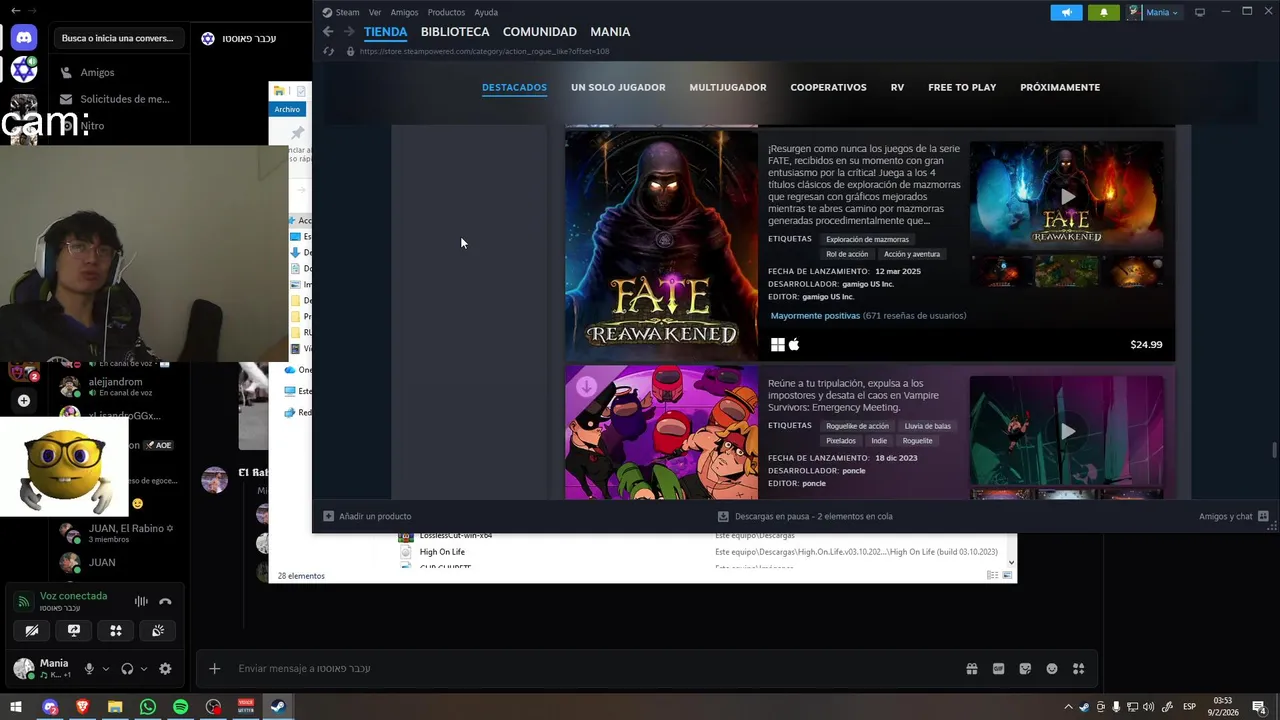Click the store URL address bar
1280x720 pixels.
coord(484,51)
